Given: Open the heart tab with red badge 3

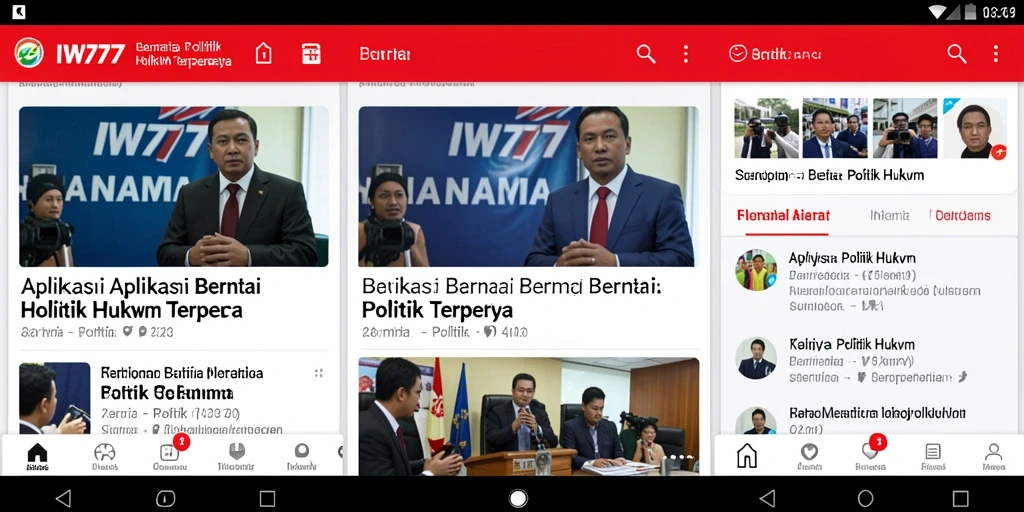Looking at the screenshot, I should click(x=870, y=456).
